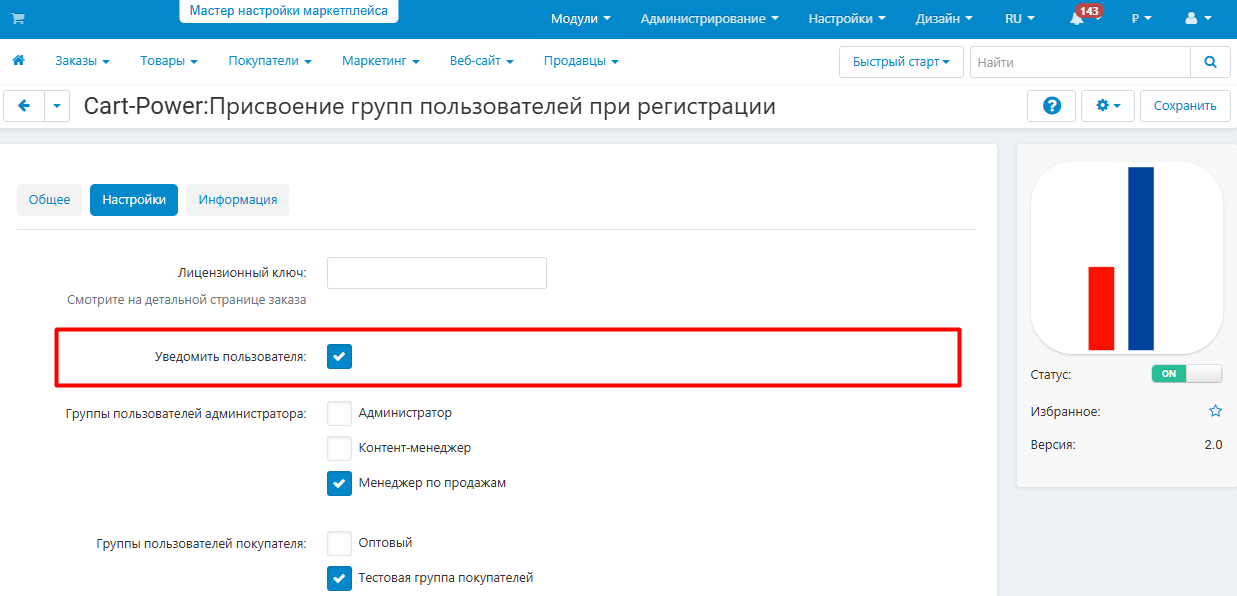Open the 'Модули' dropdown menu
This screenshot has height=596, width=1237.
click(581, 19)
